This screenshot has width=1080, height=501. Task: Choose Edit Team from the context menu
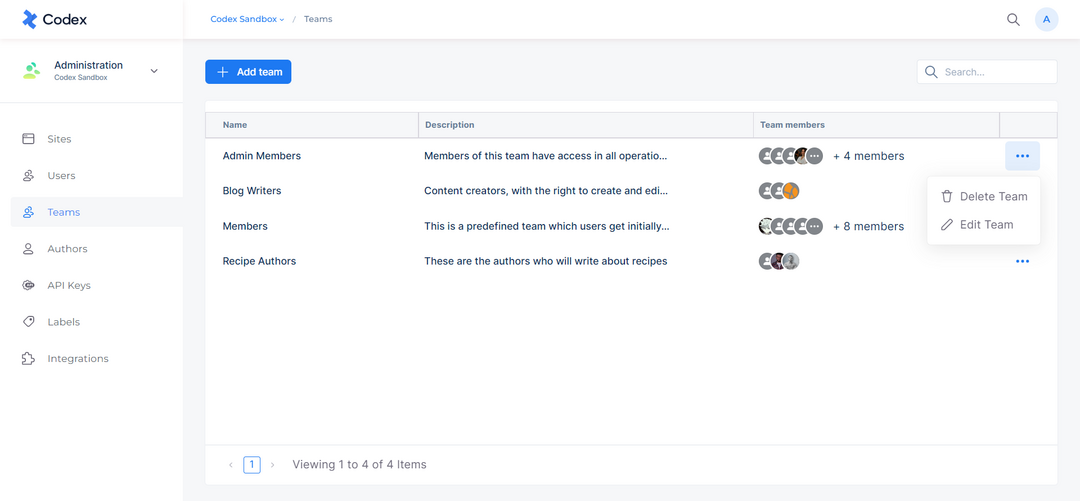pos(984,225)
